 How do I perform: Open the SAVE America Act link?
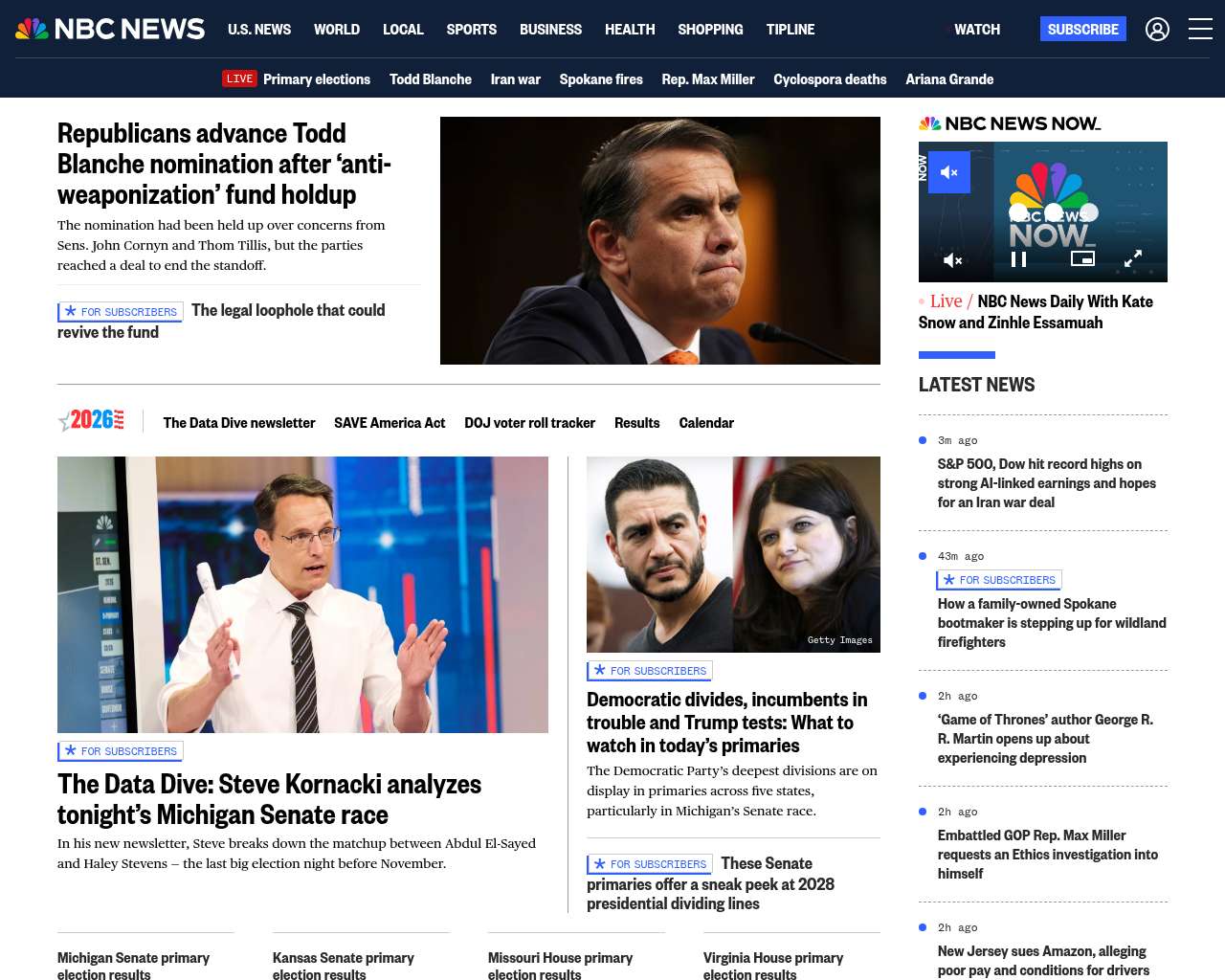tap(390, 423)
